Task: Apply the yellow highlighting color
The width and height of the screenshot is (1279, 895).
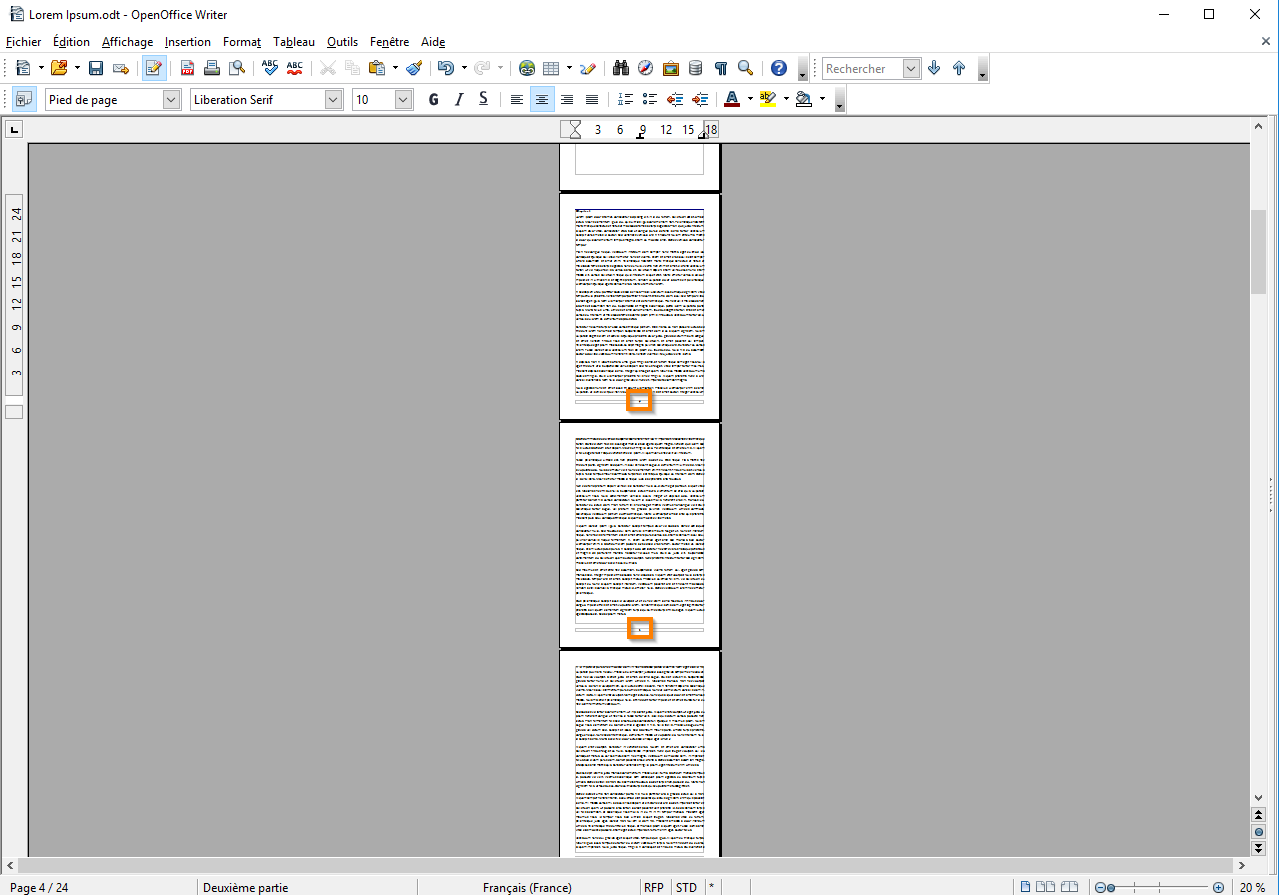Action: click(768, 99)
